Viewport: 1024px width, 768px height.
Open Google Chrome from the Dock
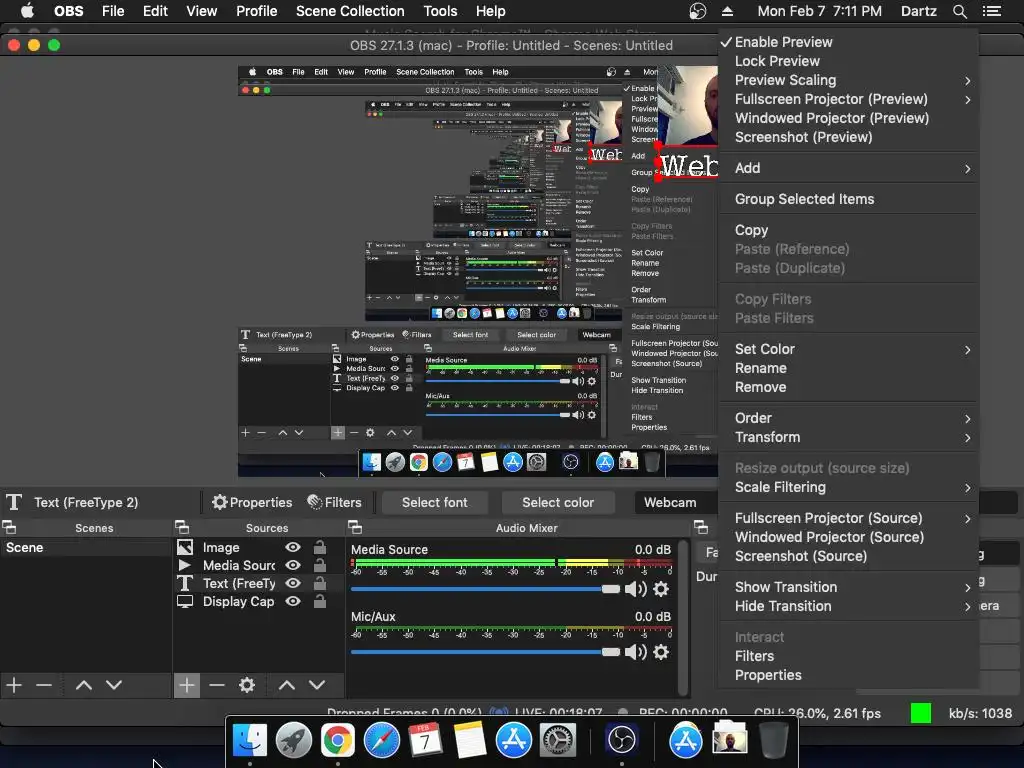337,740
